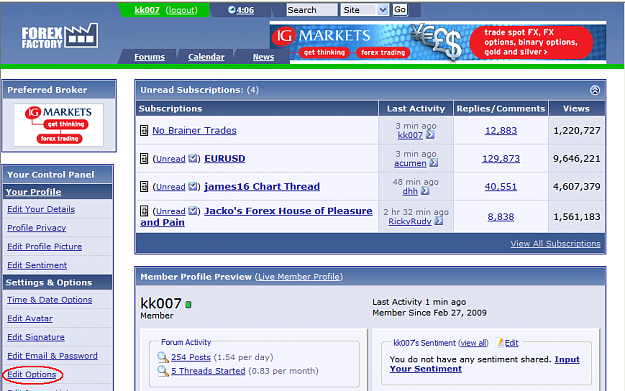Go to last post arrow by dhh
This screenshot has width=625, height=391.
(x=425, y=191)
